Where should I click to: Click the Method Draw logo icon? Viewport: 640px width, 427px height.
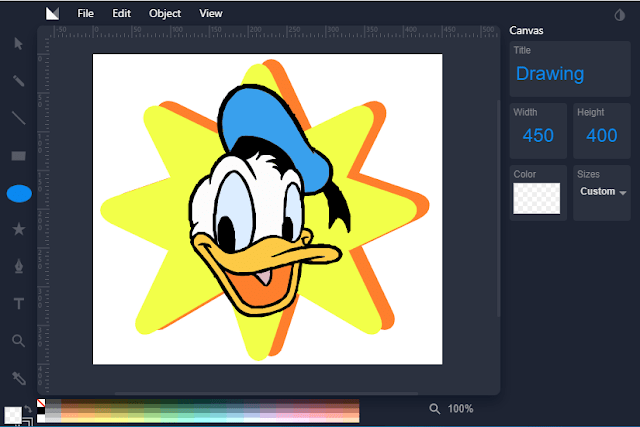52,13
